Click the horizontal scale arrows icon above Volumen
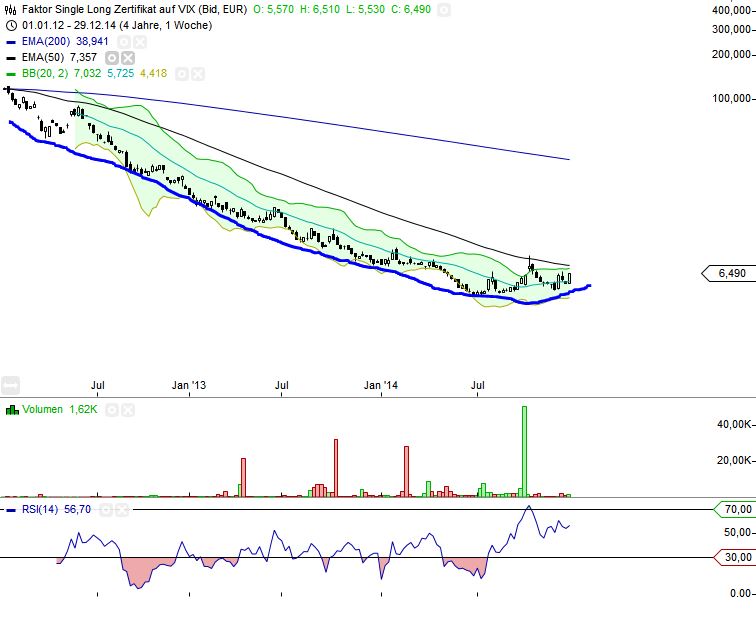The width and height of the screenshot is (756, 624). (10, 385)
